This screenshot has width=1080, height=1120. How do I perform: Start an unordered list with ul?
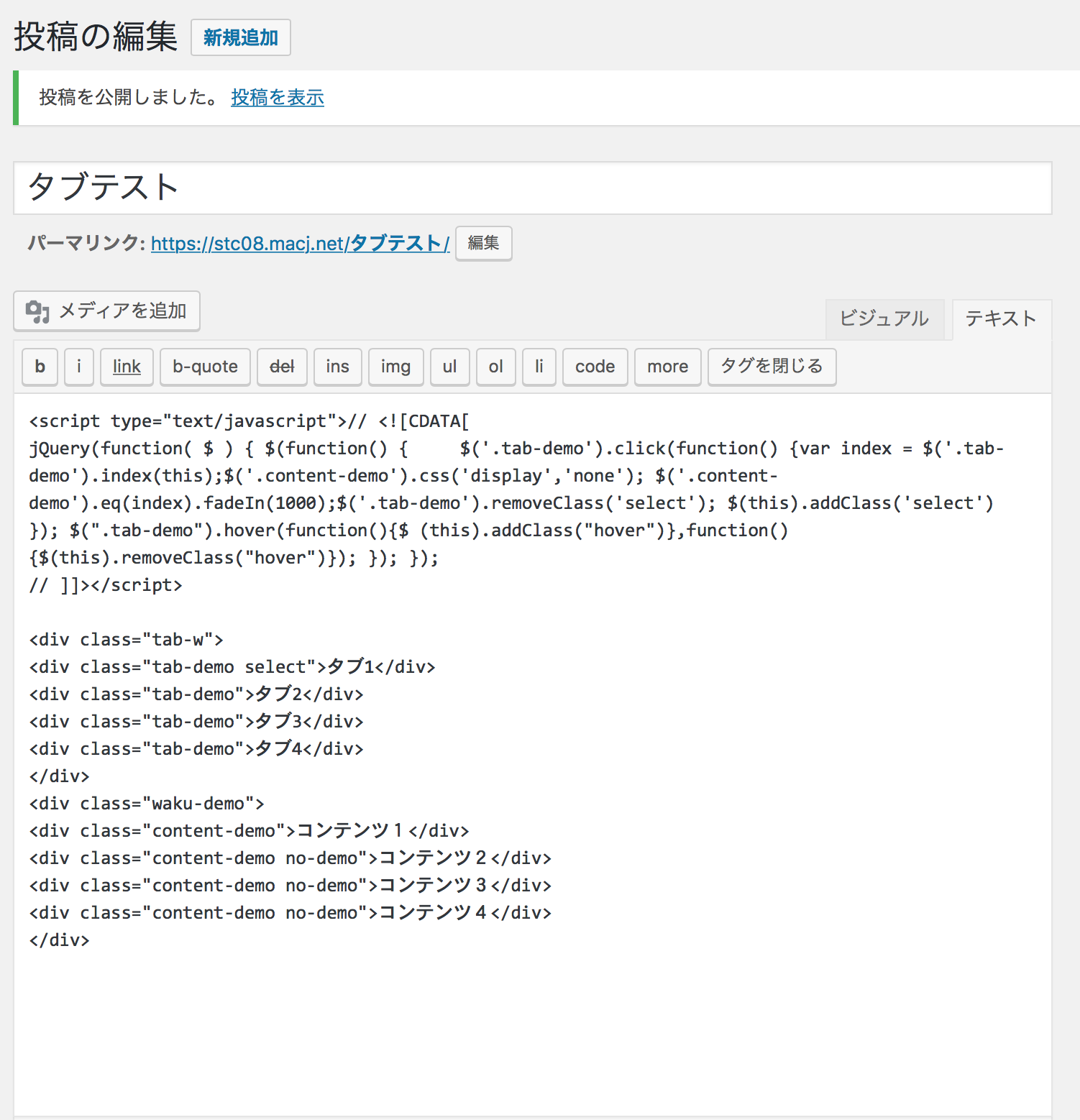449,367
